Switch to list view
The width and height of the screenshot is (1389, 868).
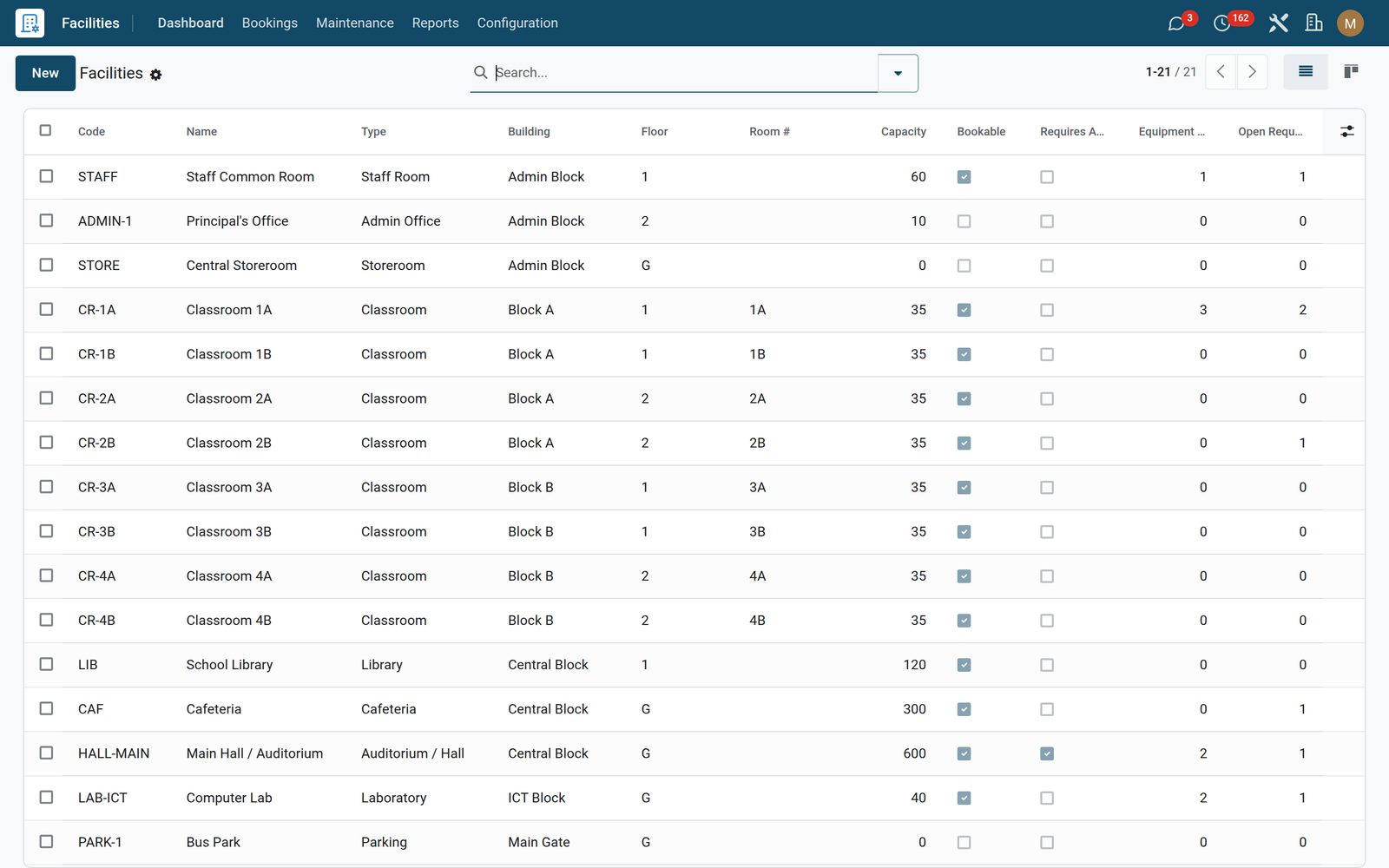(x=1306, y=72)
